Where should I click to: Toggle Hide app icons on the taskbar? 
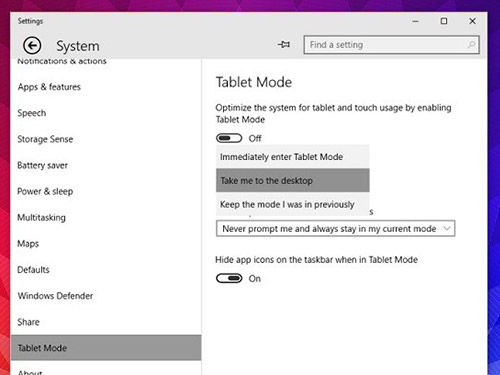click(229, 278)
